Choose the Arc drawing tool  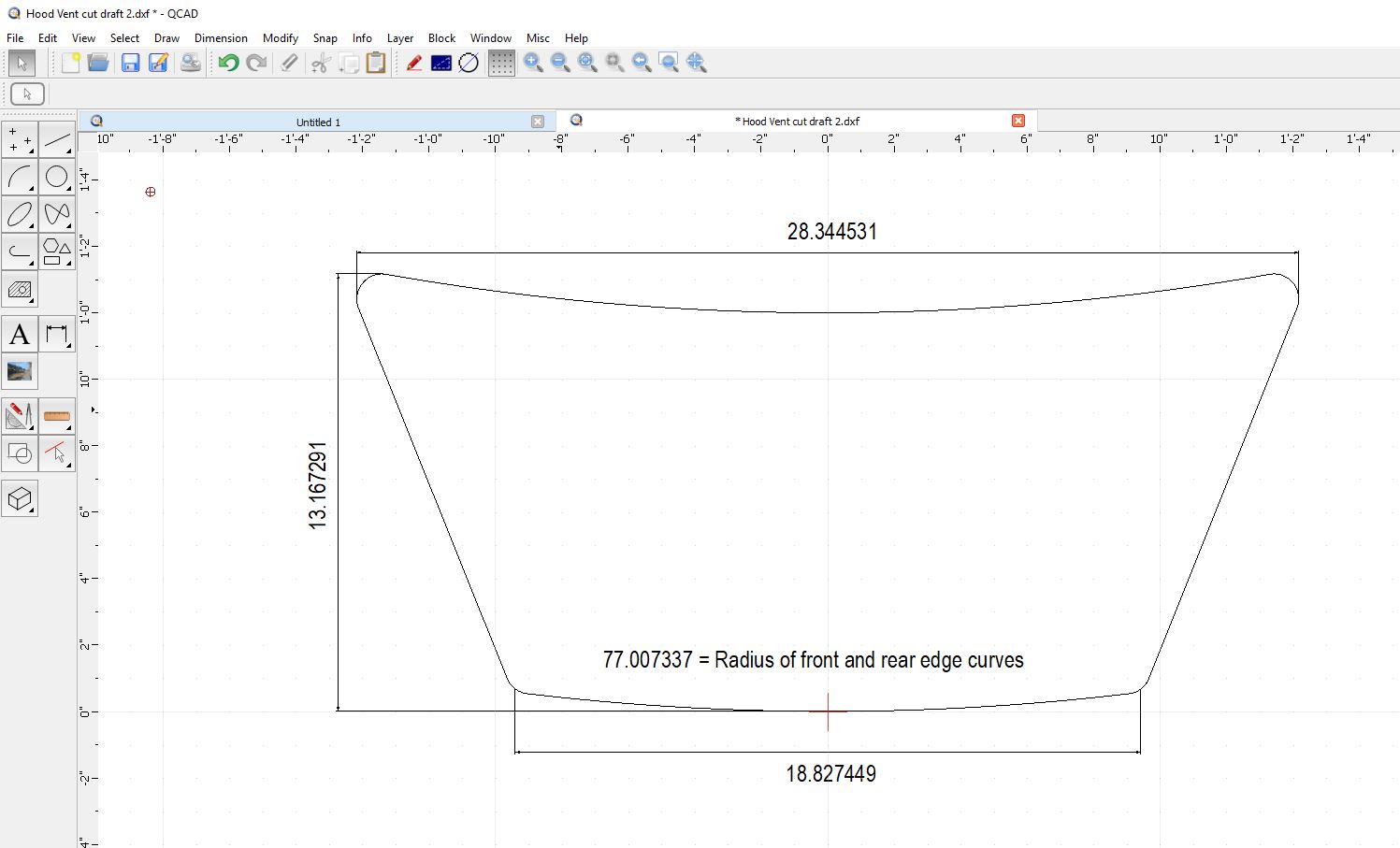(20, 177)
